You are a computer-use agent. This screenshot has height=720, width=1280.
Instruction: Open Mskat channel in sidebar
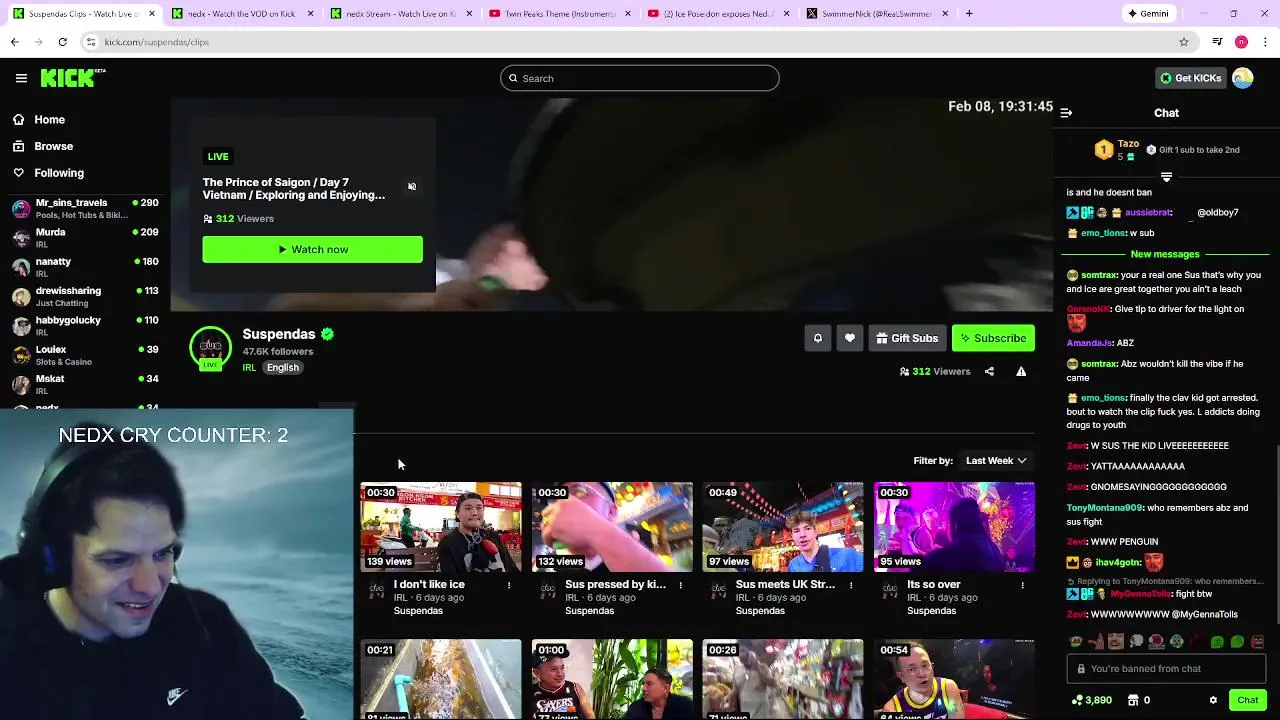click(85, 384)
